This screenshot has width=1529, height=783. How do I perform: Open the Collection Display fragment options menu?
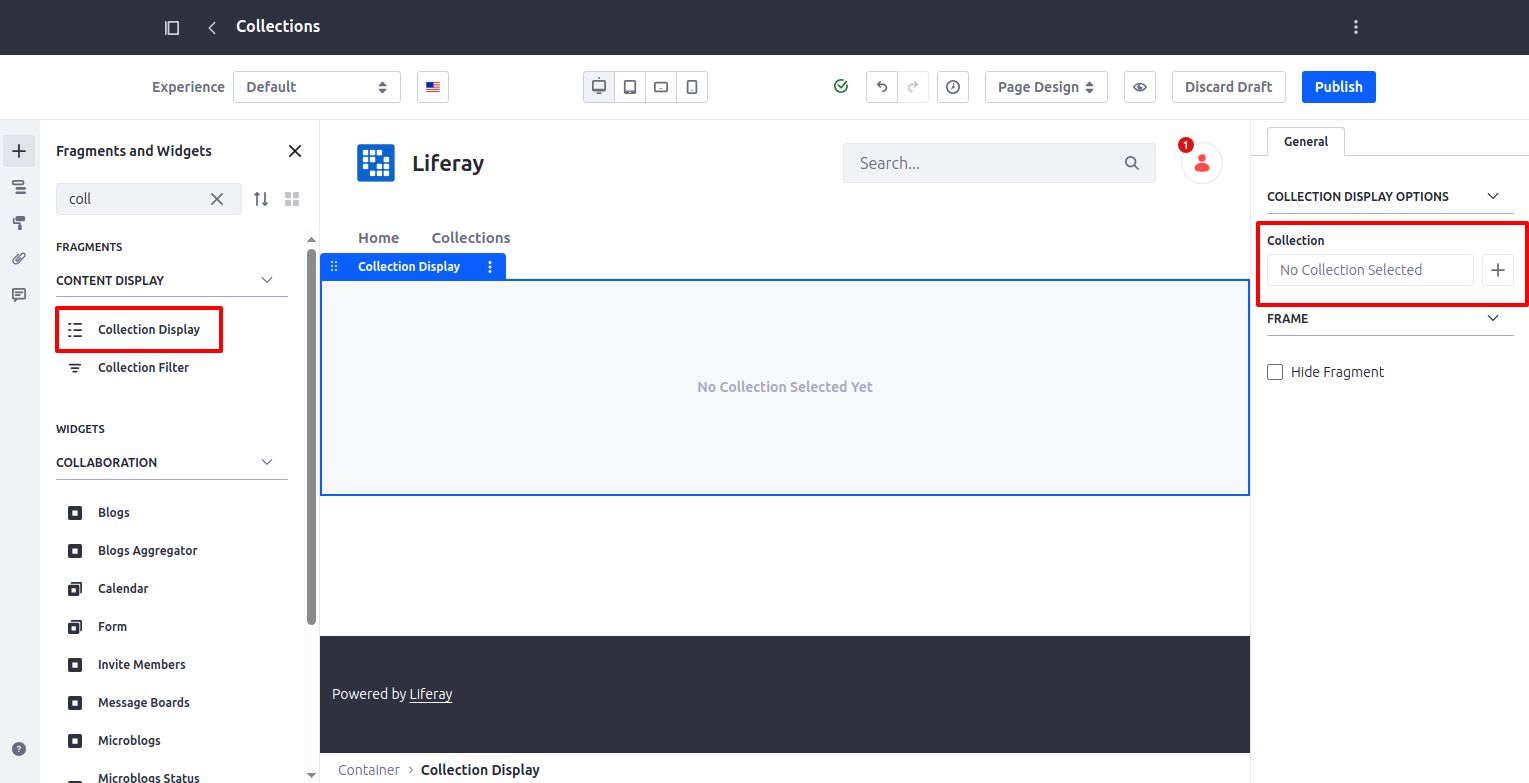coord(490,266)
